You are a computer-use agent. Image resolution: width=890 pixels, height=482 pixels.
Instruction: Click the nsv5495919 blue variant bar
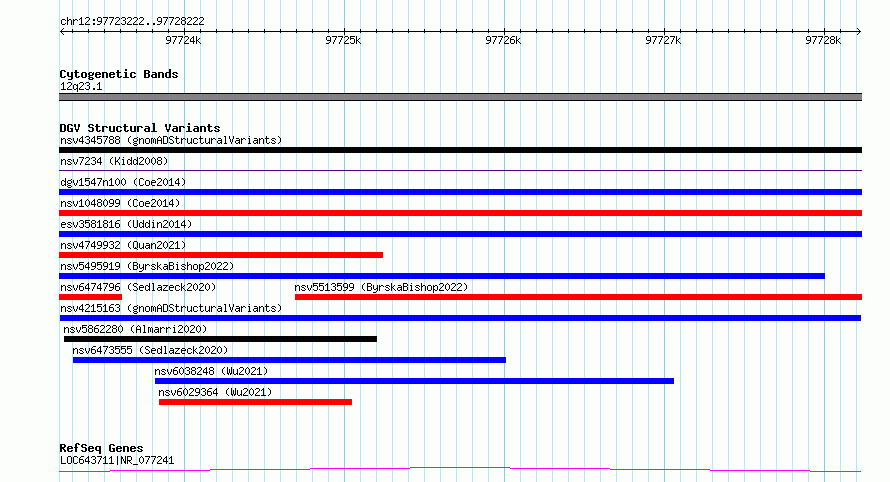(442, 276)
